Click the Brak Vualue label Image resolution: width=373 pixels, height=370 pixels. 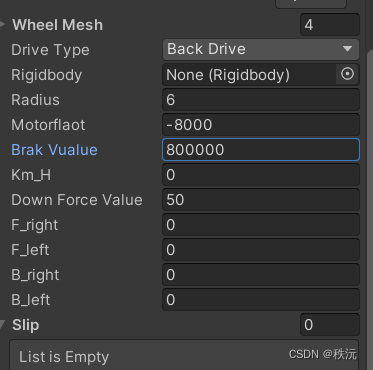[x=54, y=150]
